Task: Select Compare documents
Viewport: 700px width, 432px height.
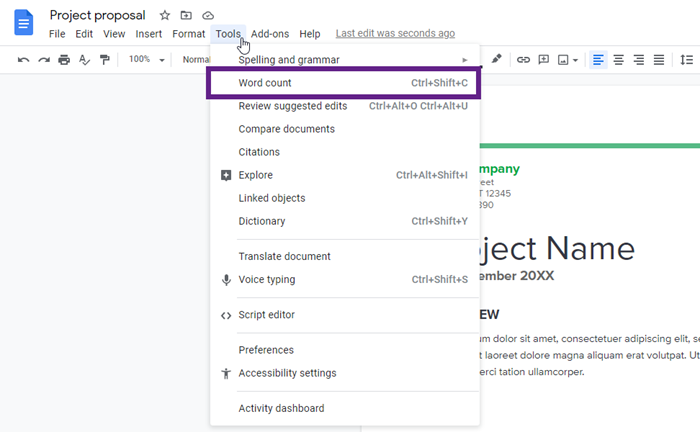Action: pos(345,129)
